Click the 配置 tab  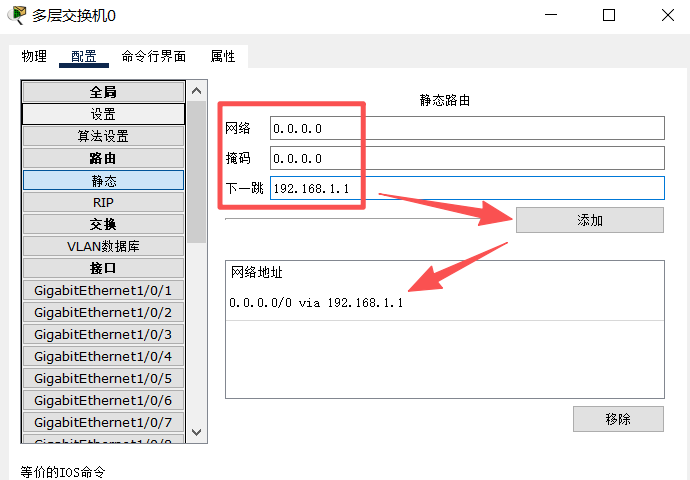pos(84,56)
